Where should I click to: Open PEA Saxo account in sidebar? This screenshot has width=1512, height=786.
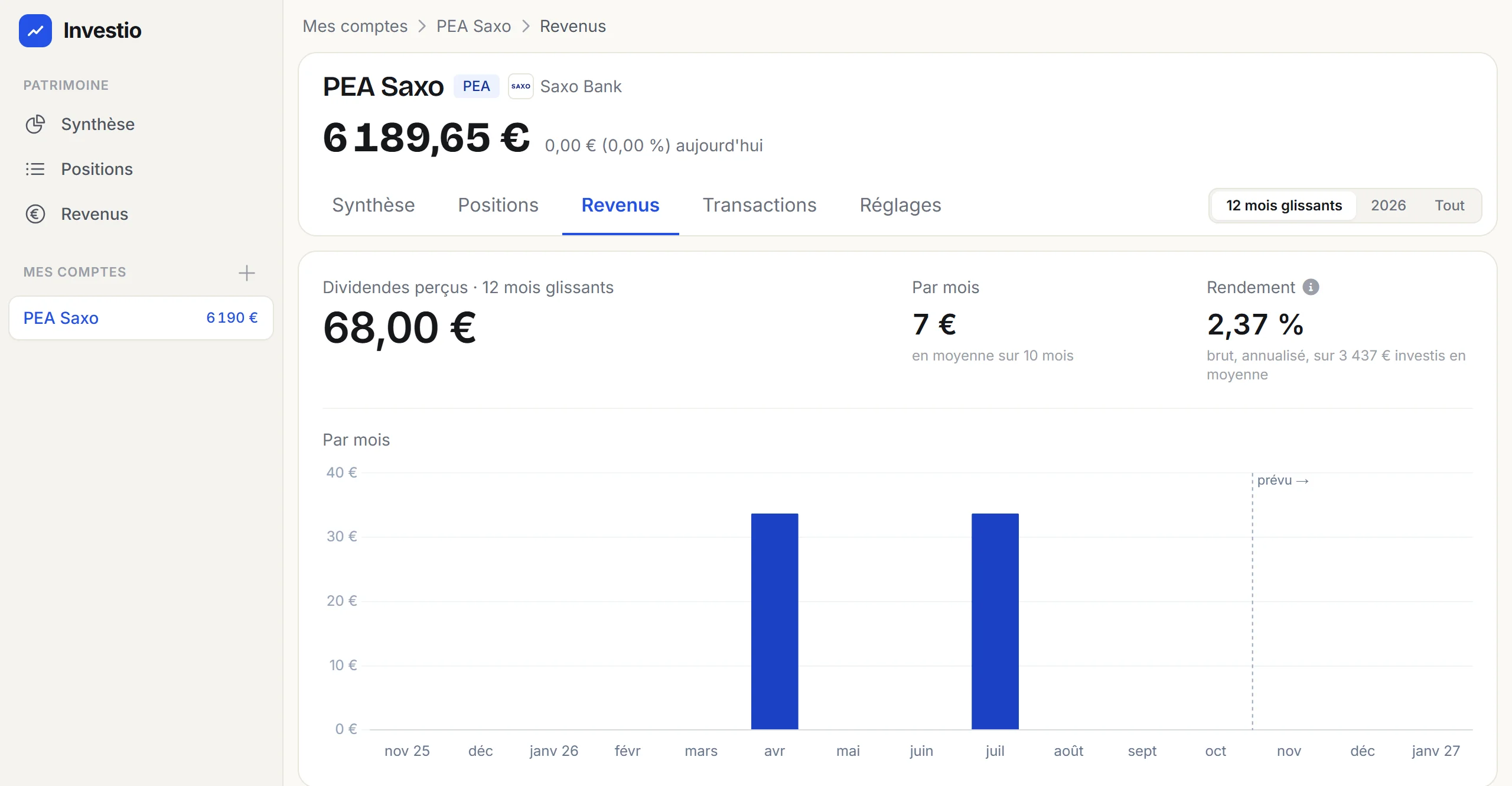tap(141, 318)
